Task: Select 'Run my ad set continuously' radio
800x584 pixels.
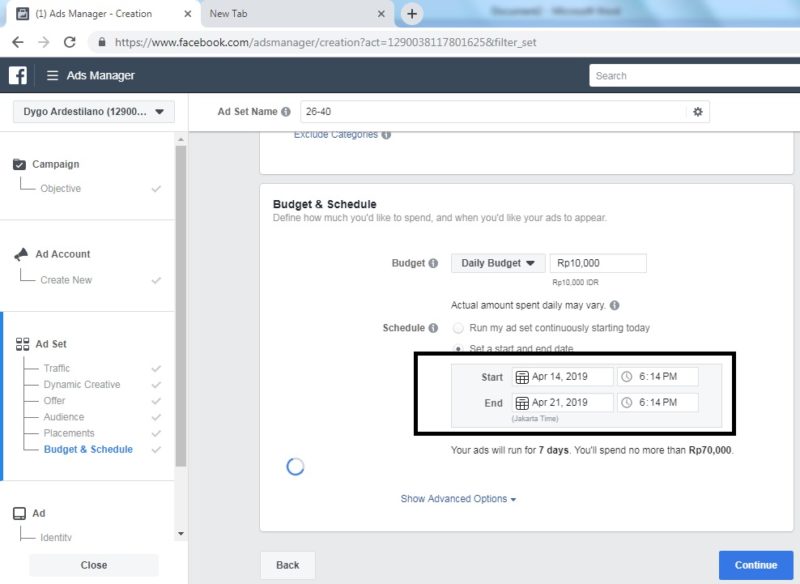Action: [458, 328]
